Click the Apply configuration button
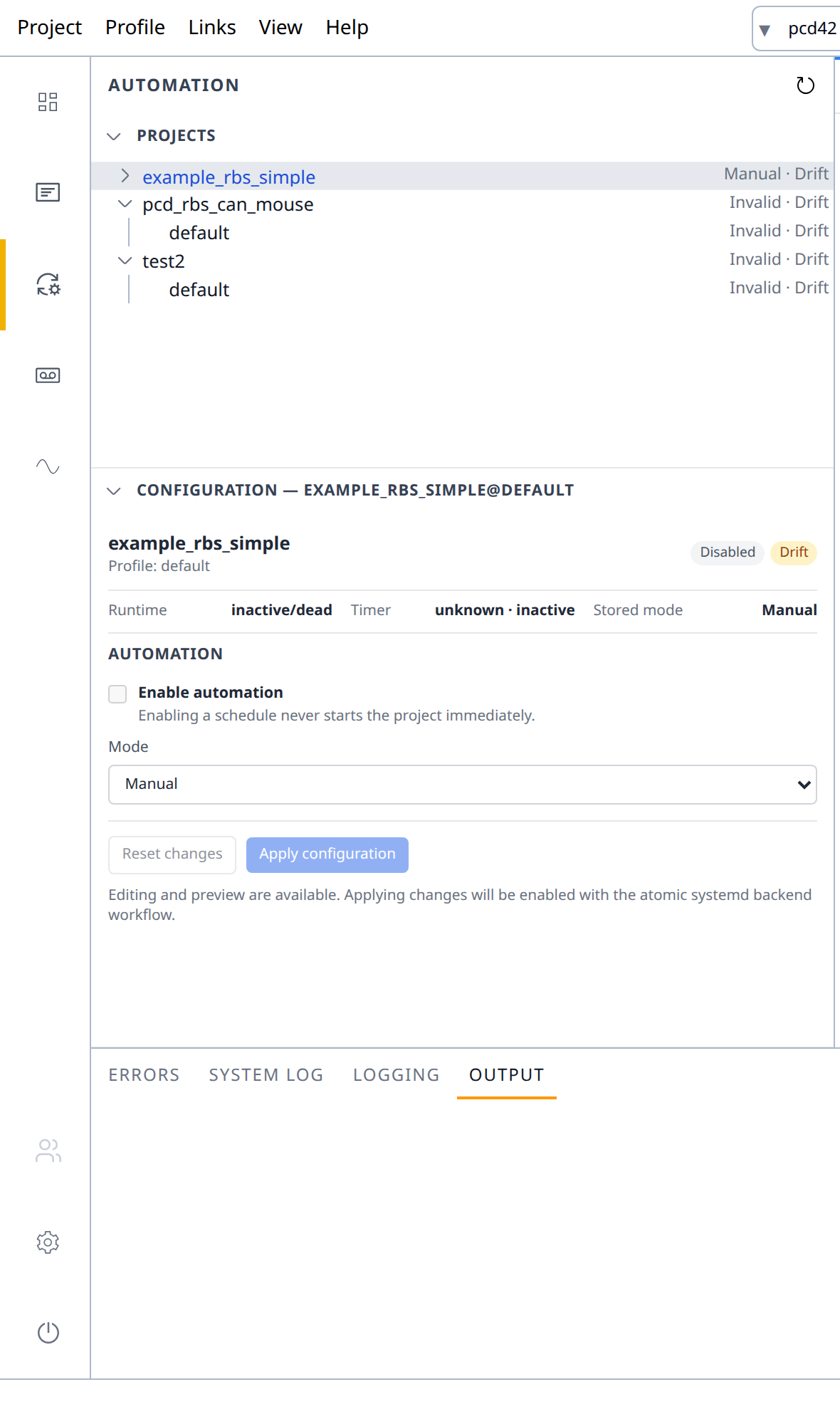The height and width of the screenshot is (1424, 840). (x=327, y=854)
